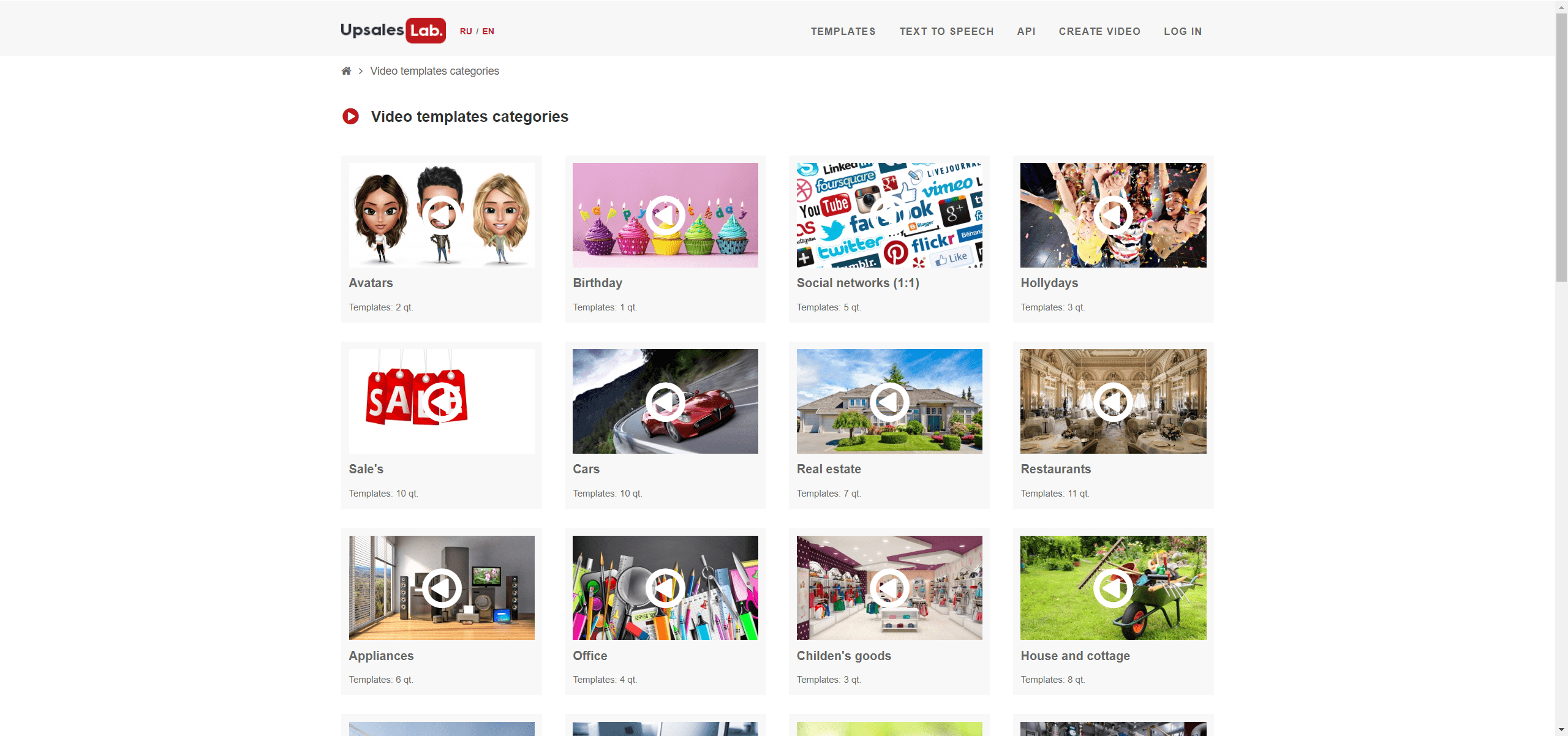Click LOG IN link

coord(1183,31)
